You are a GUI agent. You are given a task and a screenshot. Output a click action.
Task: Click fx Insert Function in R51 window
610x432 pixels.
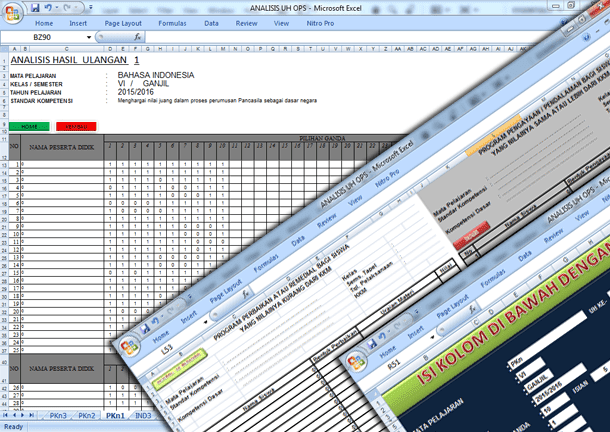pyautogui.click(x=473, y=309)
